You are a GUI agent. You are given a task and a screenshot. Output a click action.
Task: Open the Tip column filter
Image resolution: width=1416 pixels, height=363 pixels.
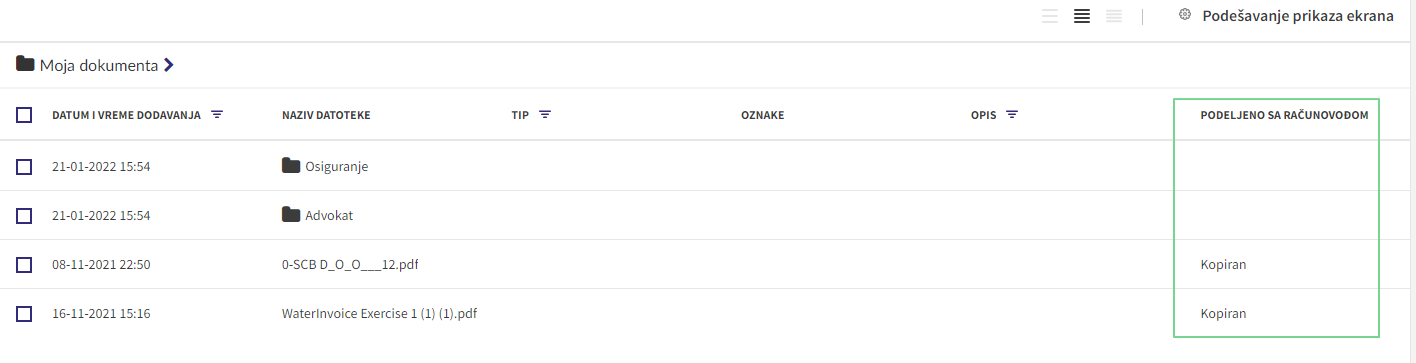coord(545,115)
